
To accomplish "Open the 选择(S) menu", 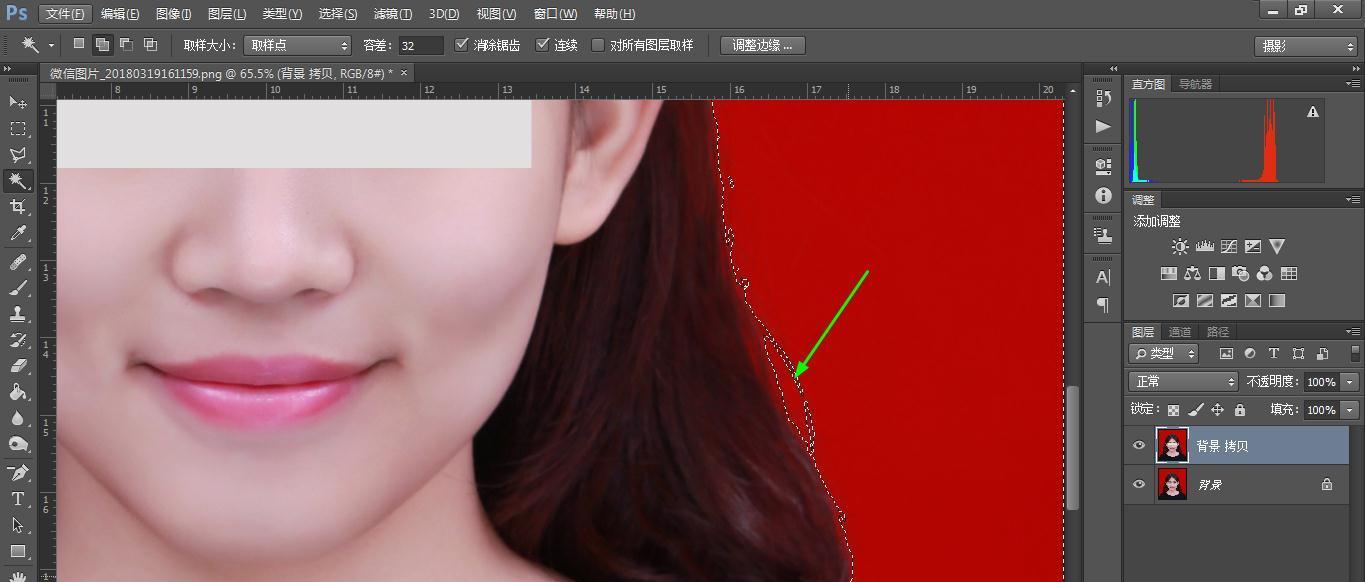I will [x=337, y=14].
